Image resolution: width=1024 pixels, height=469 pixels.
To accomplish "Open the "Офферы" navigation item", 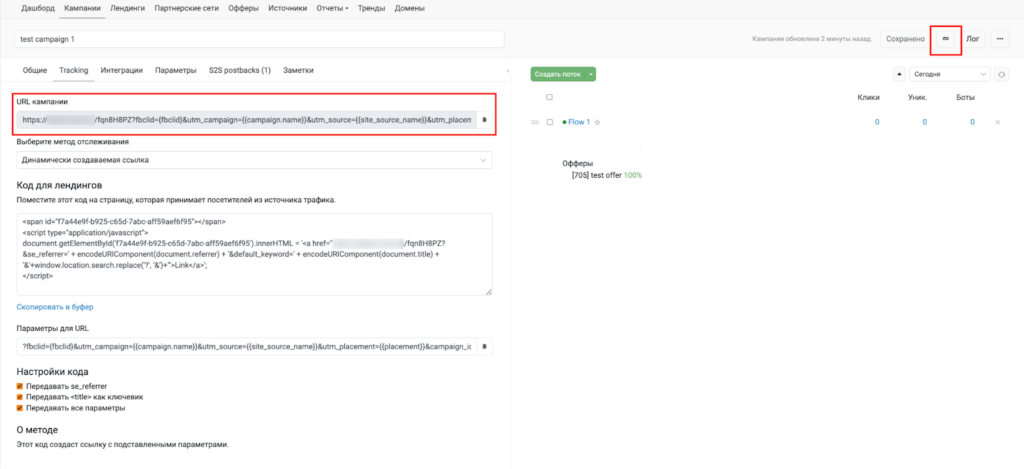I will click(244, 8).
